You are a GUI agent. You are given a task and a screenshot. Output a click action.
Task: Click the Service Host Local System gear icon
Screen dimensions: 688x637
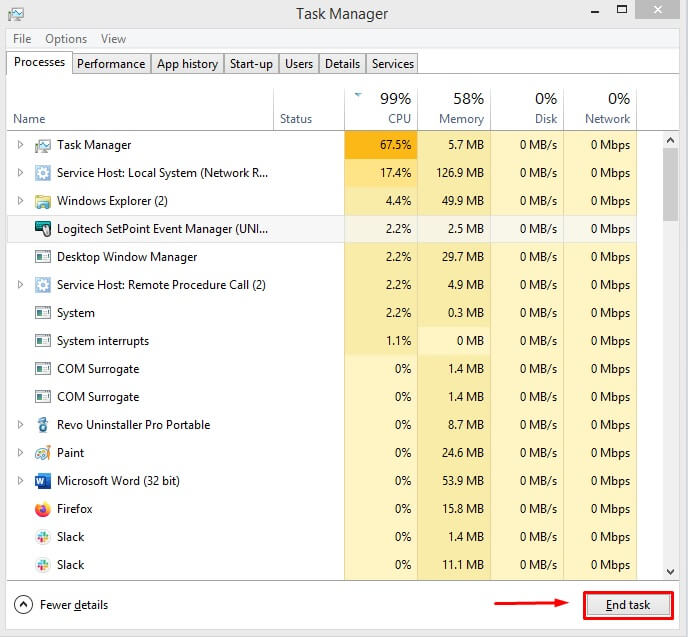pos(43,173)
